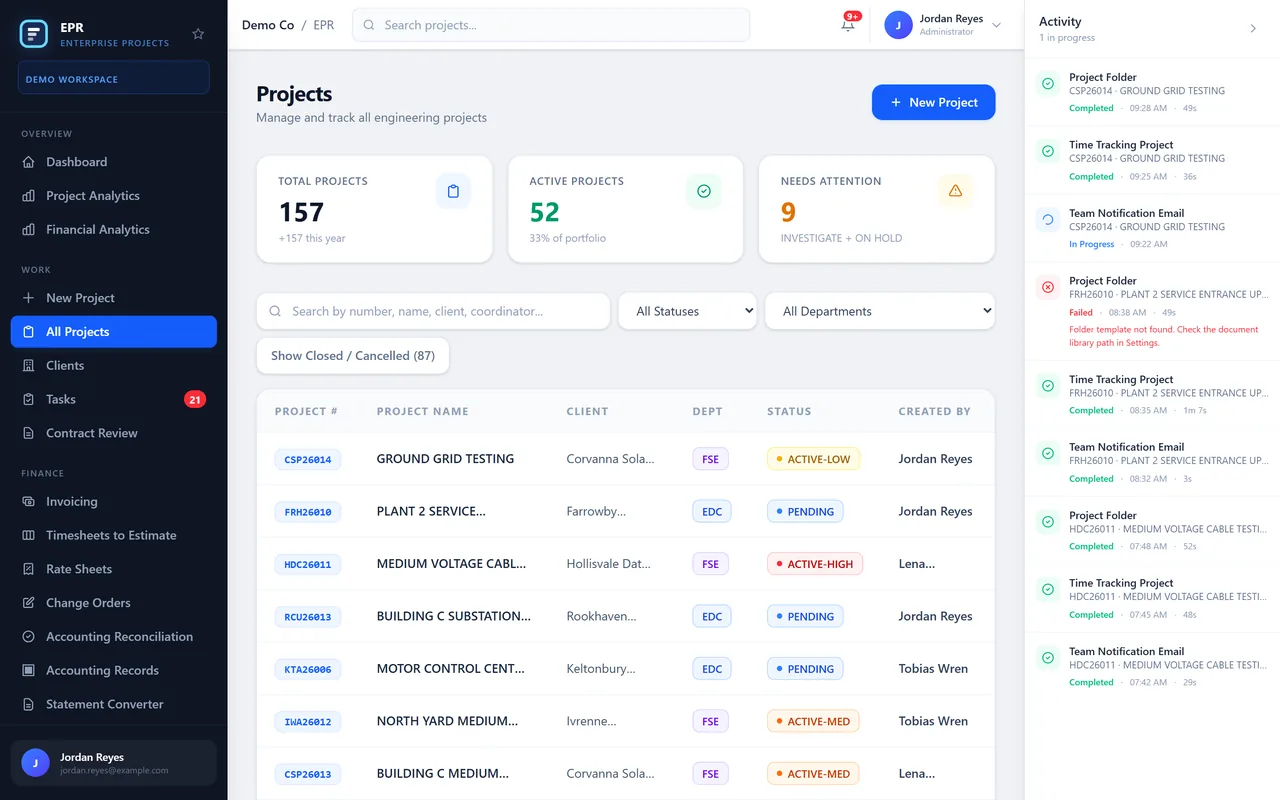1280x800 pixels.
Task: Click the GROUND GRID TESTING project name
Action: [445, 459]
